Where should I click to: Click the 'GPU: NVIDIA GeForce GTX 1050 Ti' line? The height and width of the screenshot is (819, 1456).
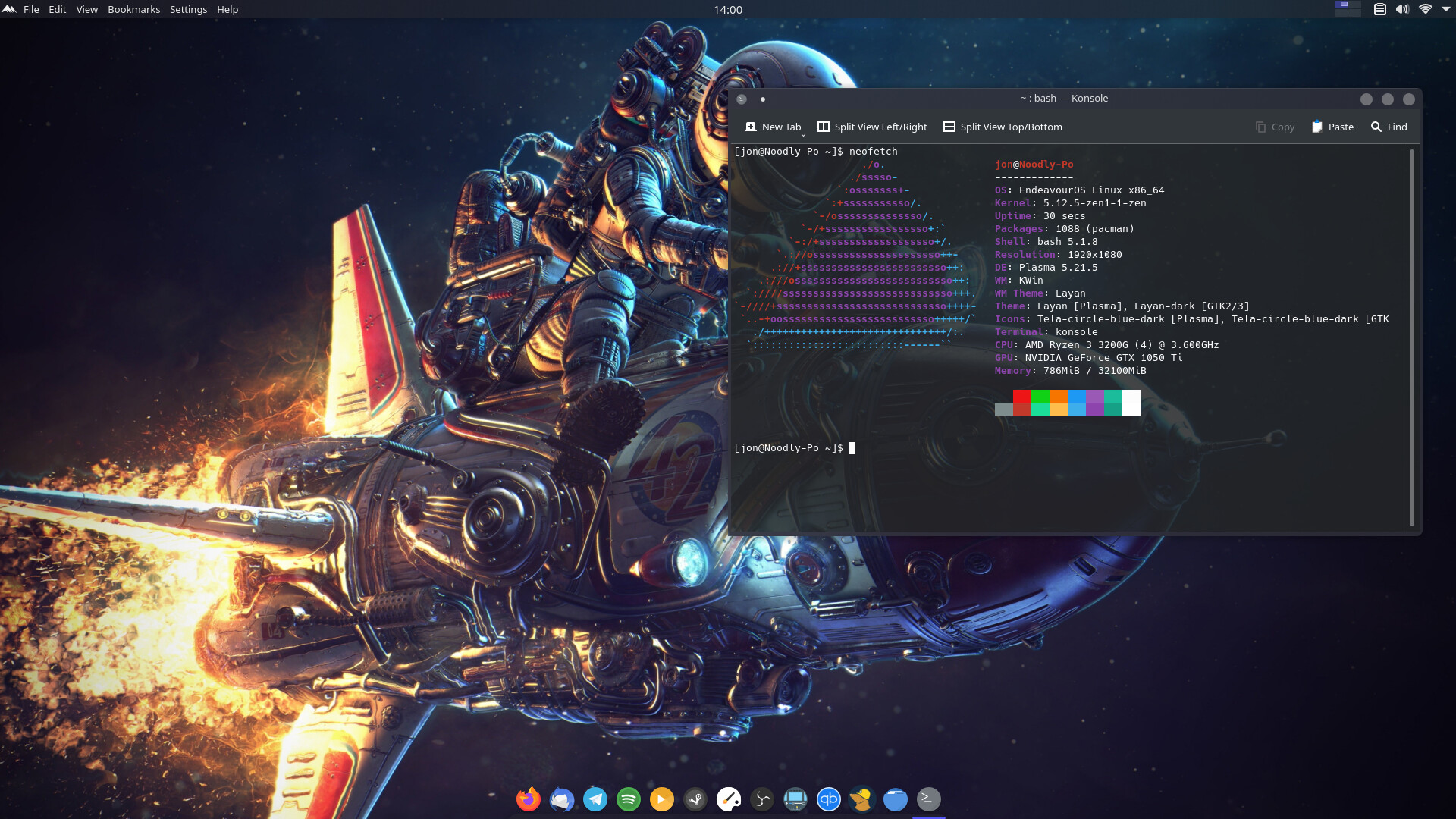coord(1088,358)
